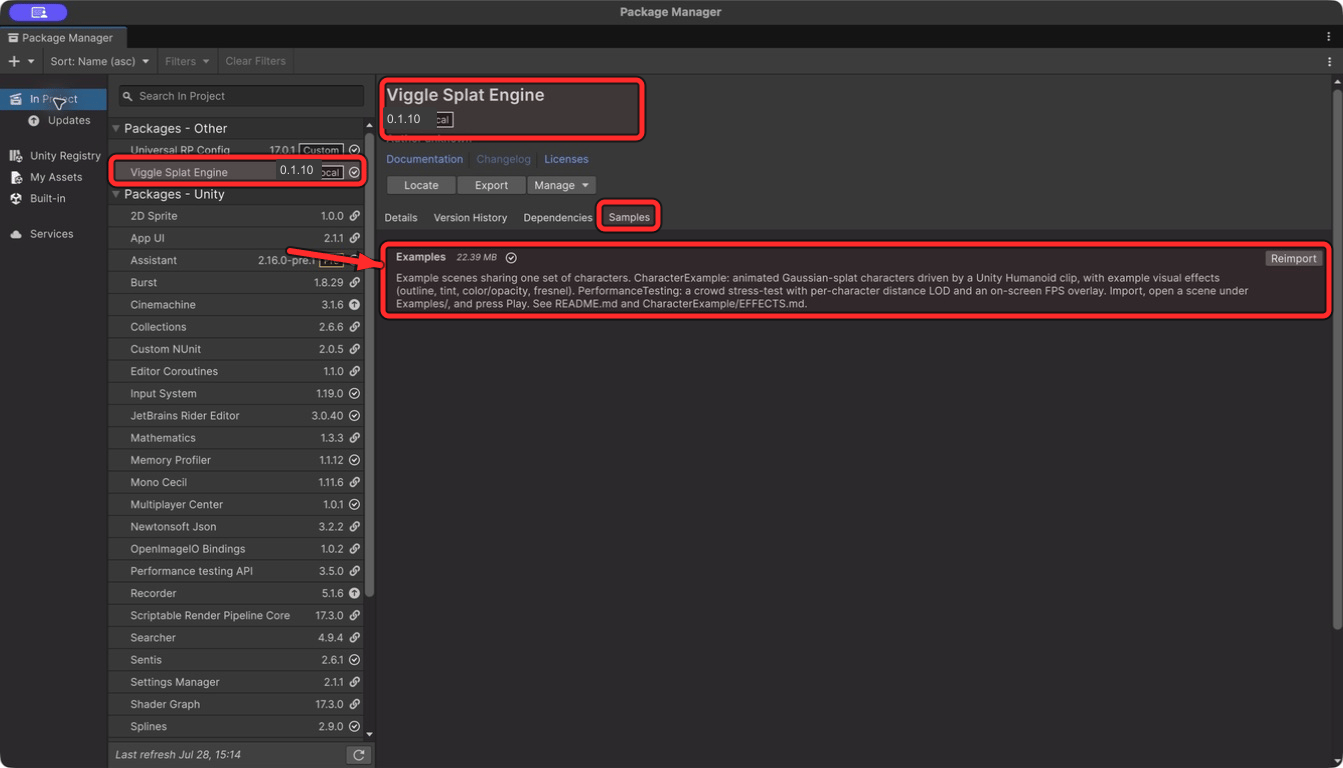Click the Memory Profiler checkmark icon
The image size is (1343, 768).
[x=354, y=460]
